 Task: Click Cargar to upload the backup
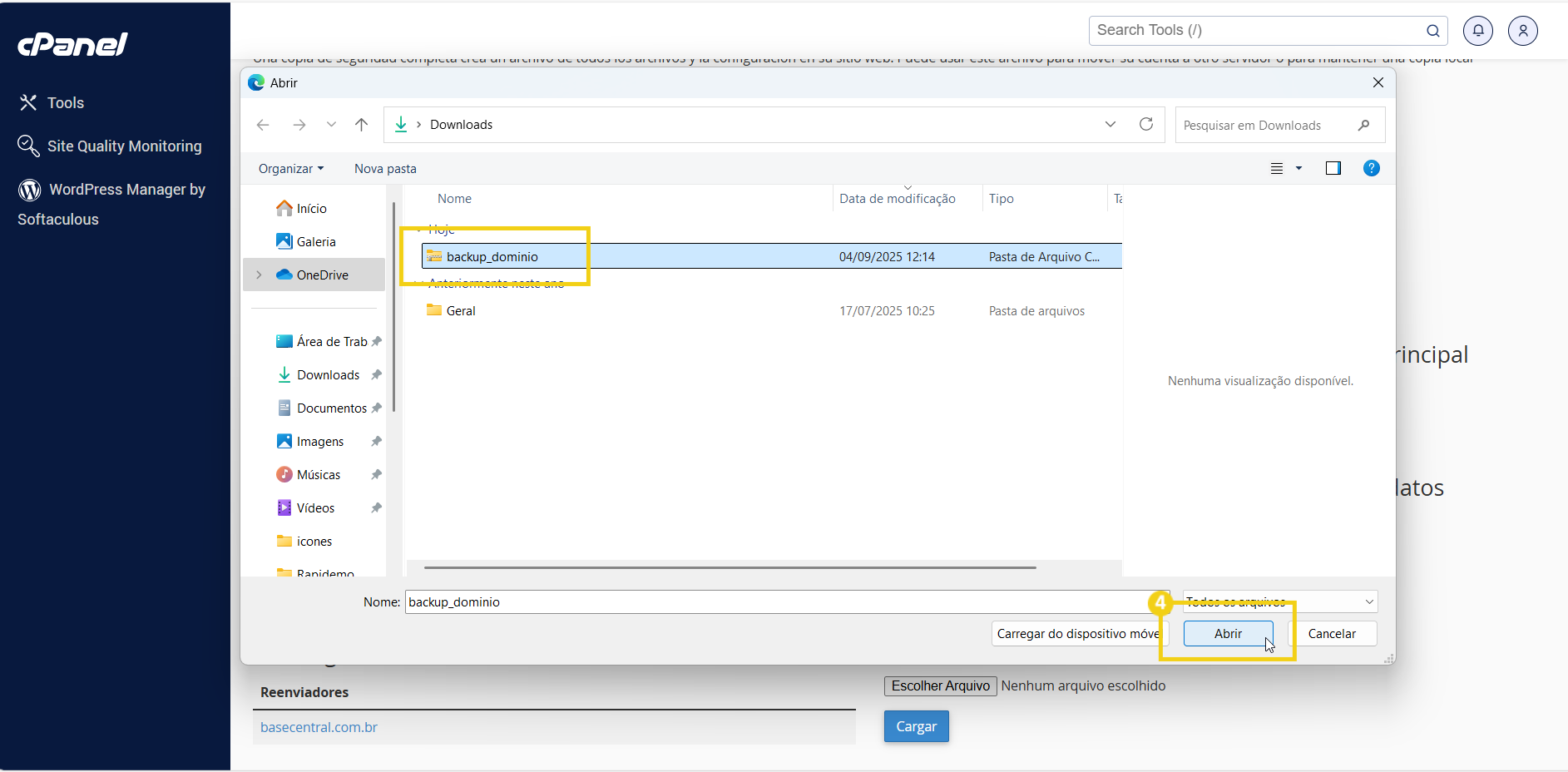click(x=916, y=725)
